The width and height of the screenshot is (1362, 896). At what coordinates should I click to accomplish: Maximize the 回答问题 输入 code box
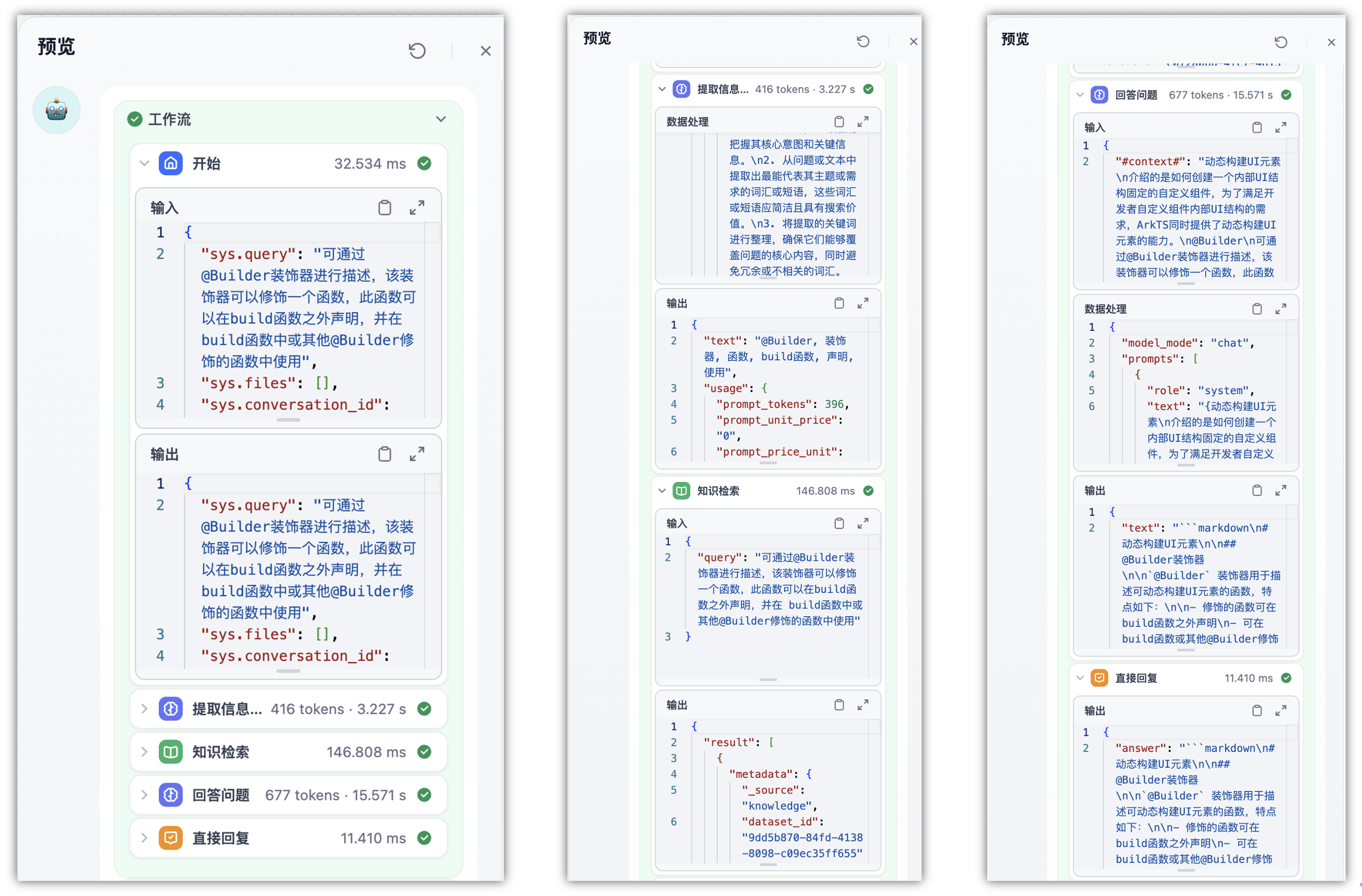point(1281,128)
